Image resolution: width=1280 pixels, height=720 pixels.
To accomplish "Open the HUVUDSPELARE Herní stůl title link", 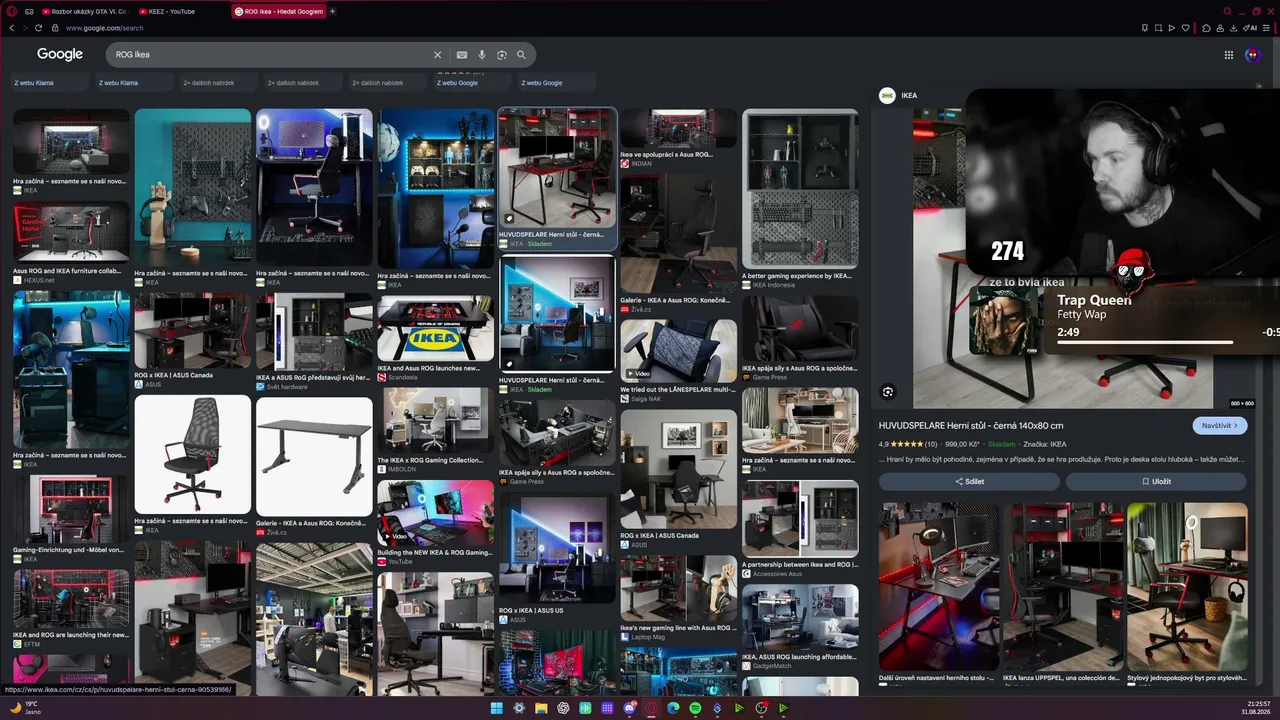I will pyautogui.click(x=971, y=425).
